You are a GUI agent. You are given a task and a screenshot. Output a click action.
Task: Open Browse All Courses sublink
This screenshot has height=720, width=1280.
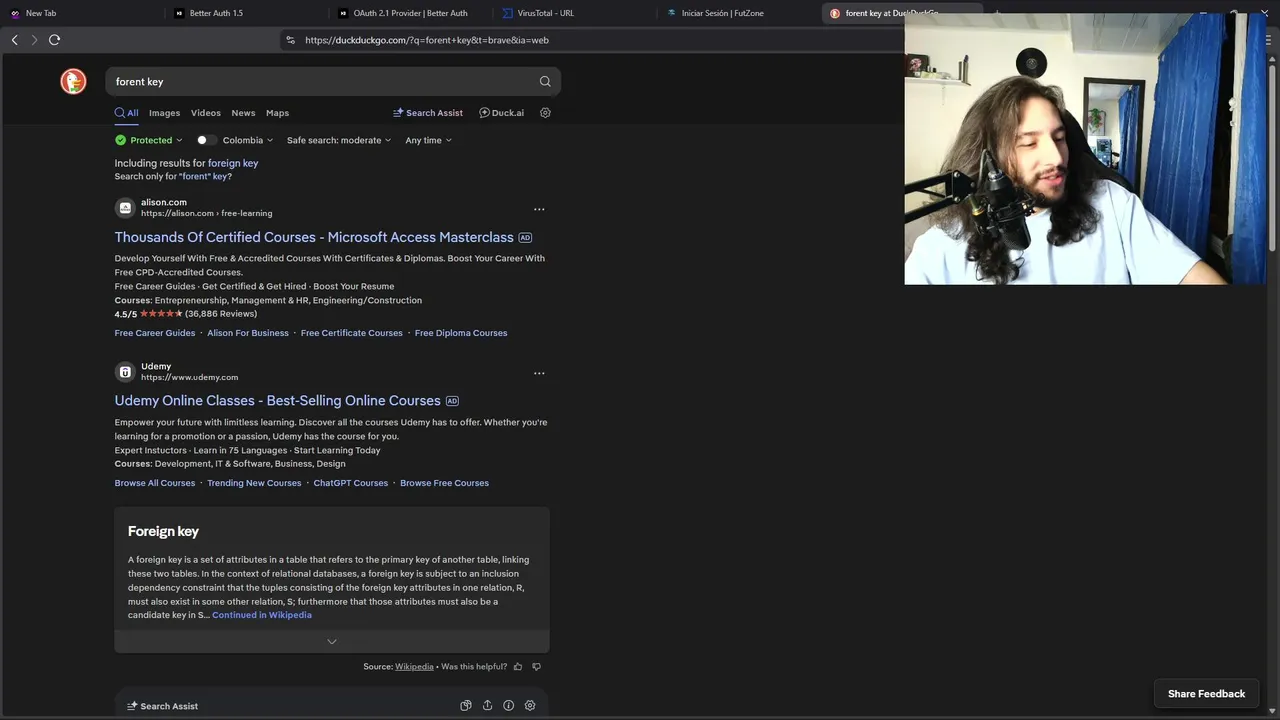(x=155, y=483)
